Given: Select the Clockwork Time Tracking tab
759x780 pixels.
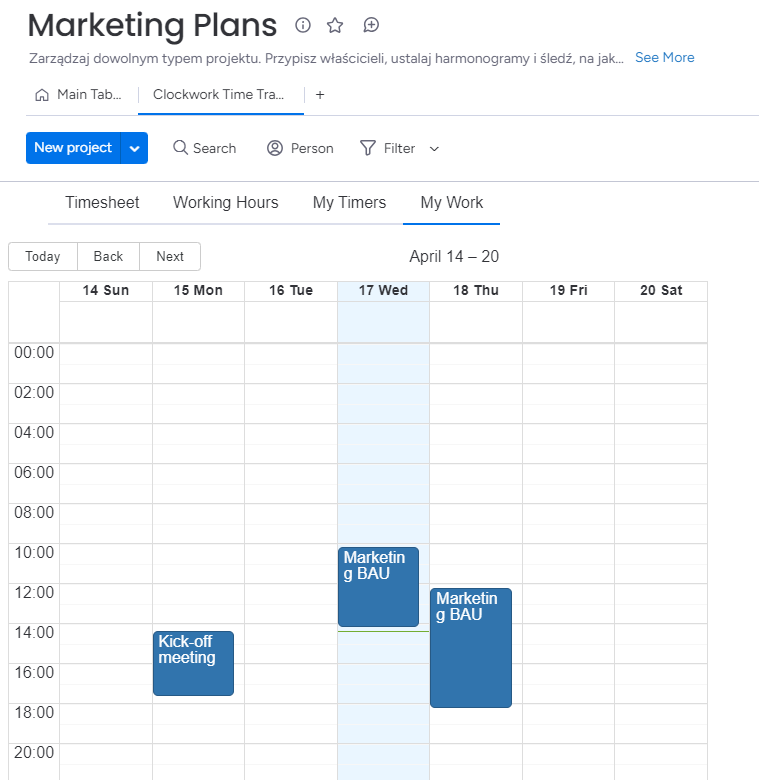Looking at the screenshot, I should [x=218, y=95].
